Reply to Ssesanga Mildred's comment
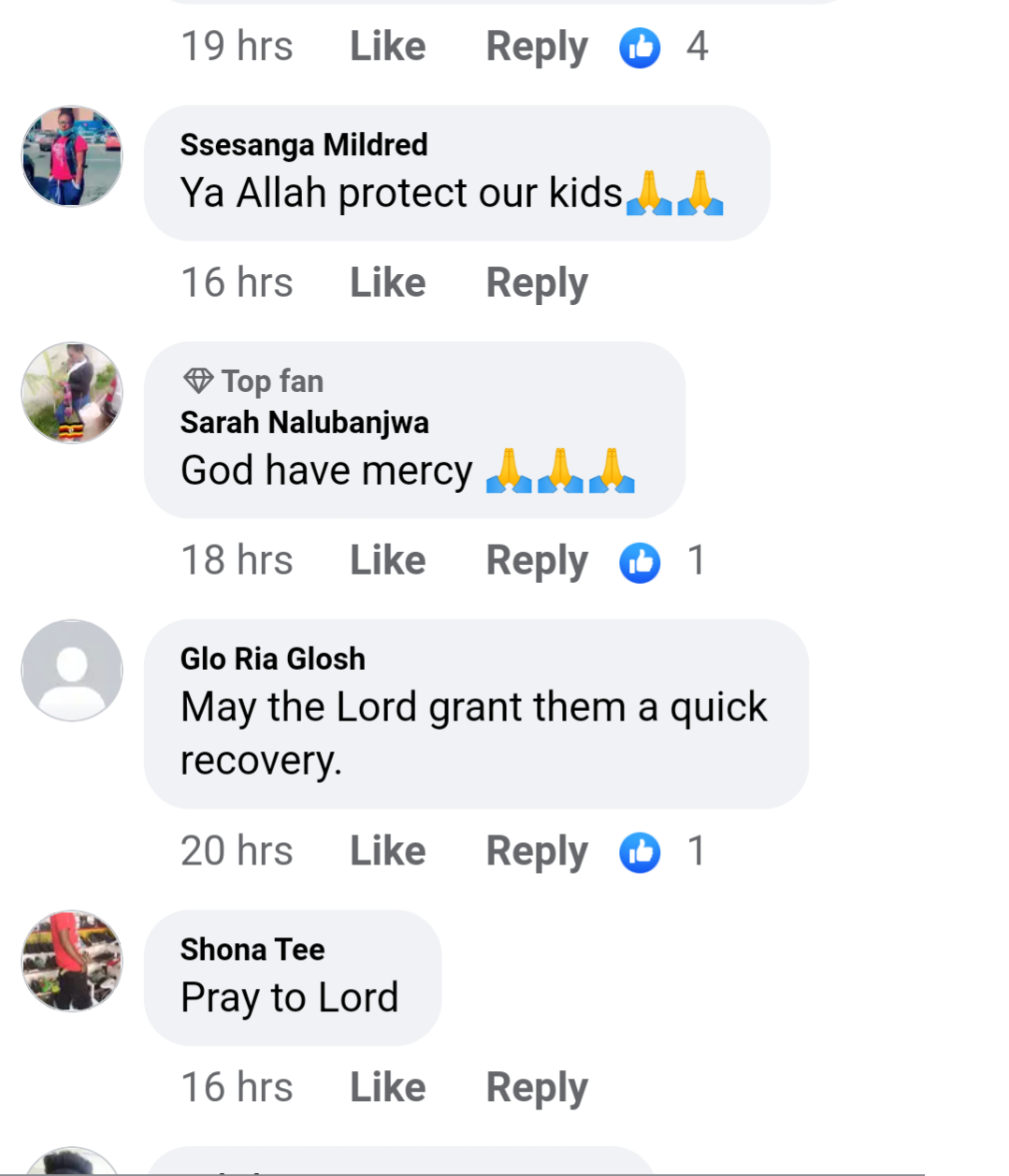Screen dimensions: 1009x1176 537,283
